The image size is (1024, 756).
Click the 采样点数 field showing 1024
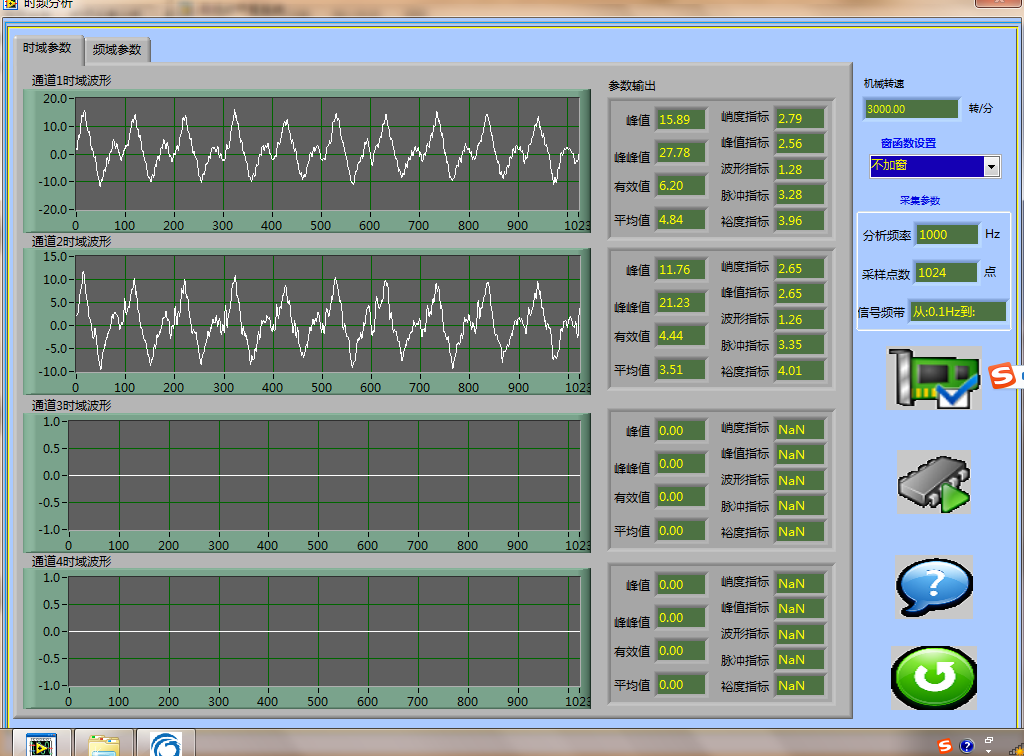coord(945,273)
